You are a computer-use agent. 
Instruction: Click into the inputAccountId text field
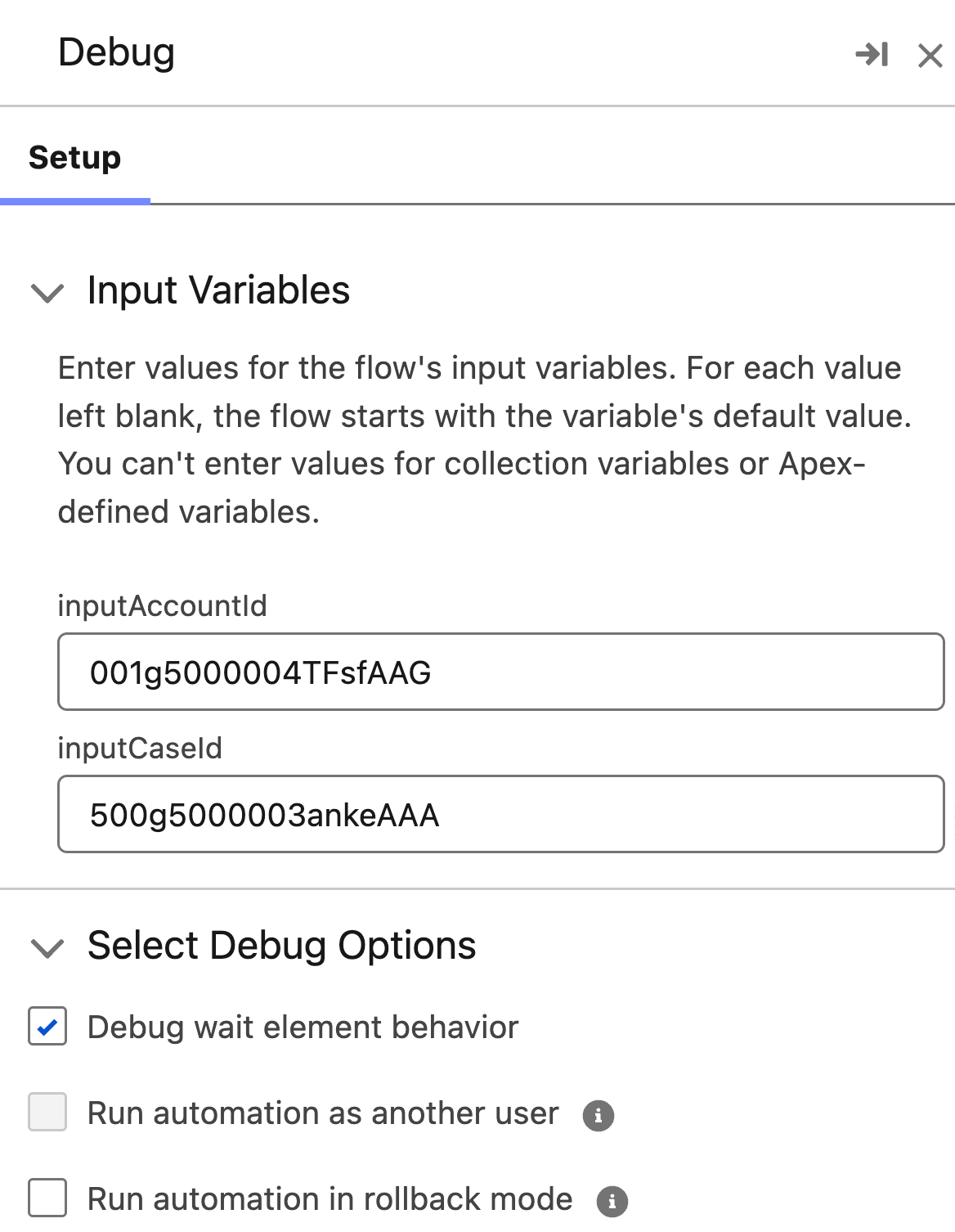(x=500, y=672)
